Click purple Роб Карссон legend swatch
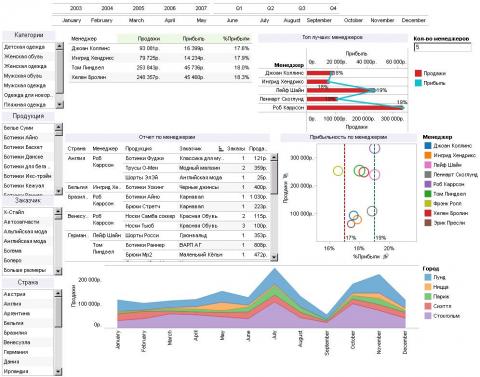The width and height of the screenshot is (480, 377). pyautogui.click(x=428, y=184)
